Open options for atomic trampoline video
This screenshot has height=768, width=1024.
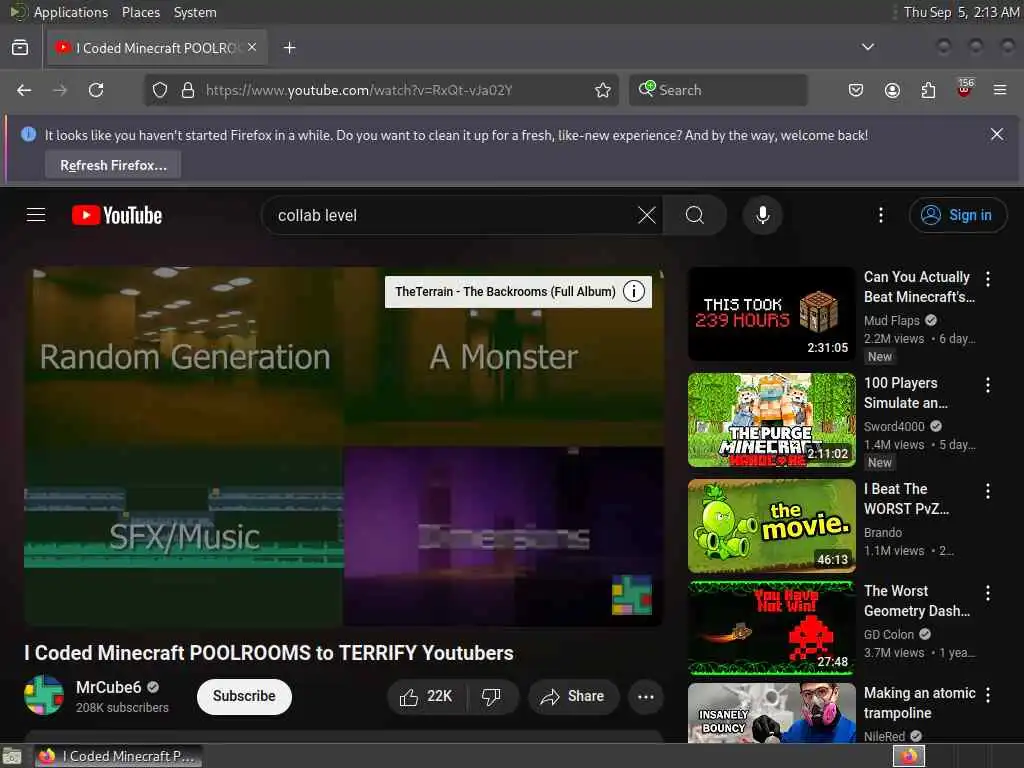coord(988,695)
